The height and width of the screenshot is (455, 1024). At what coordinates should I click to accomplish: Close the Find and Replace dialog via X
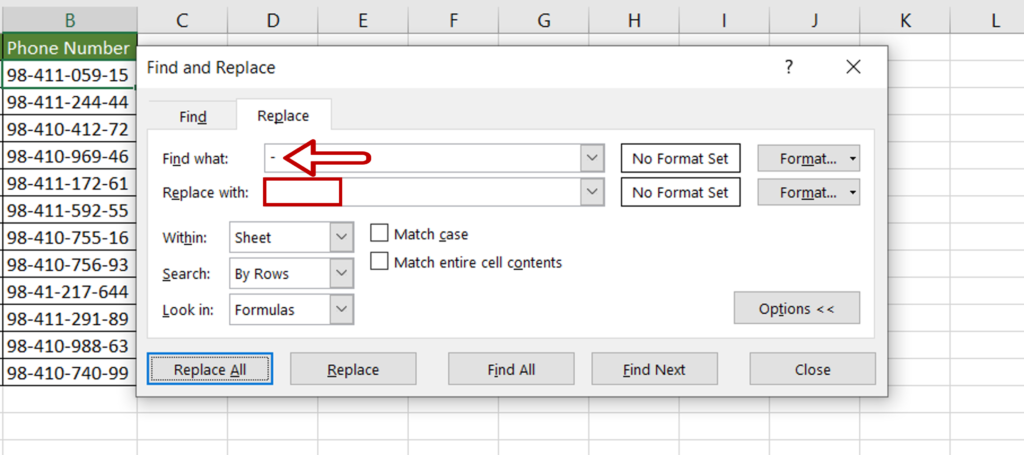853,67
